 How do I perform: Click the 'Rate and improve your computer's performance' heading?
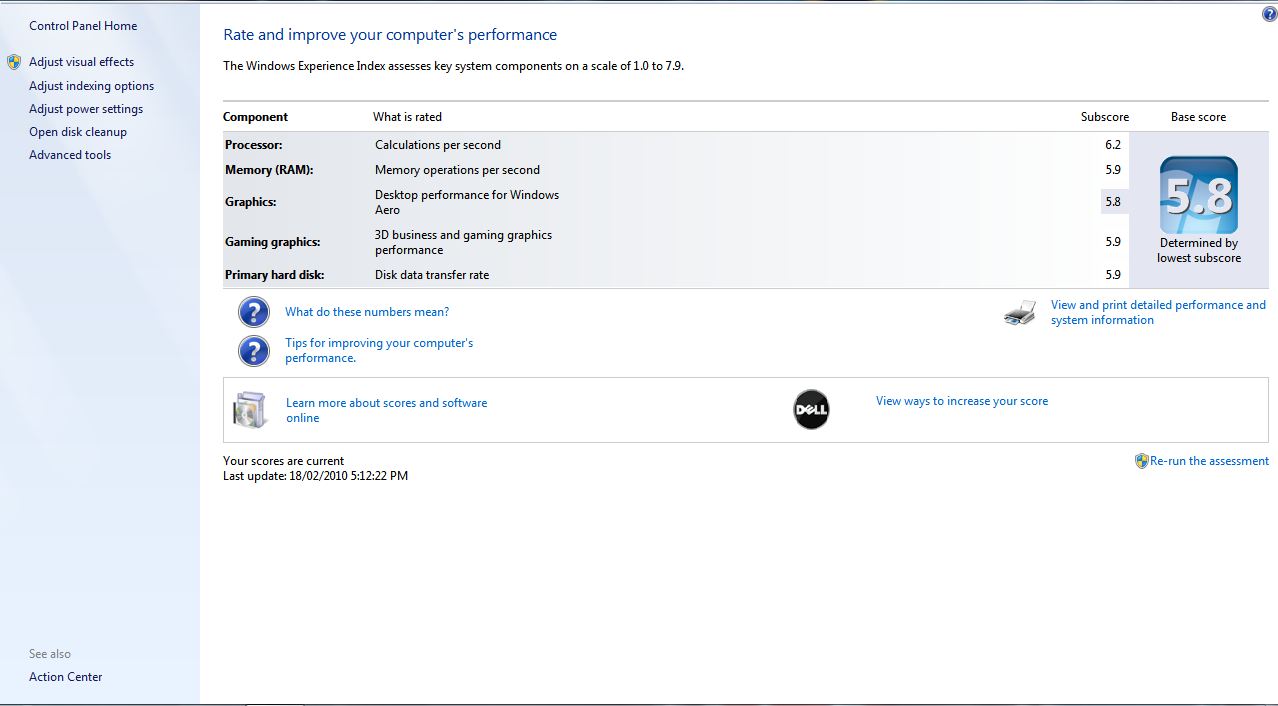(390, 35)
